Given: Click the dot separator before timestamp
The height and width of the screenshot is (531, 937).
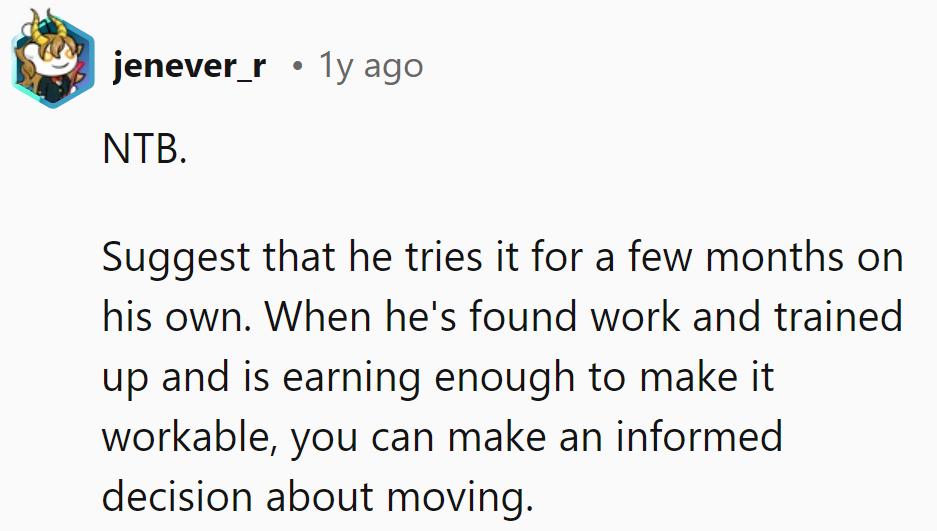Looking at the screenshot, I should tap(297, 66).
